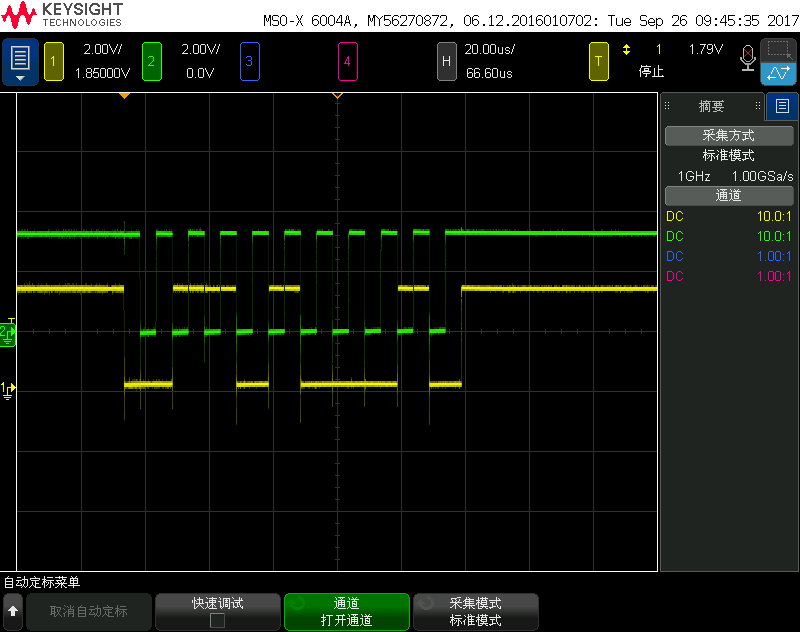Screen dimensions: 800x632
Task: Click the channel 1 2.00V/ scale value
Action: pyautogui.click(x=103, y=49)
